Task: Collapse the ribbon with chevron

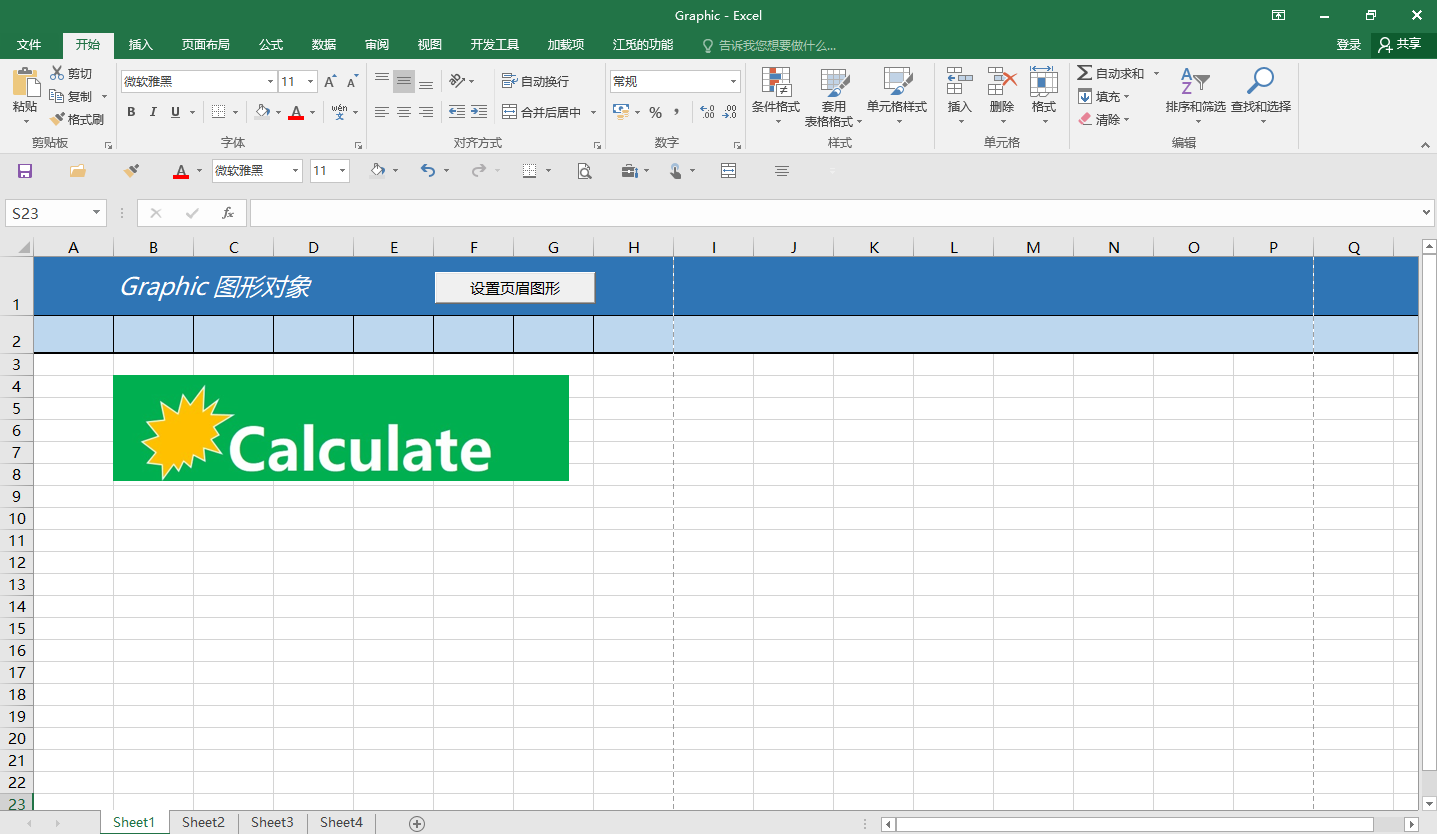Action: click(x=1426, y=146)
